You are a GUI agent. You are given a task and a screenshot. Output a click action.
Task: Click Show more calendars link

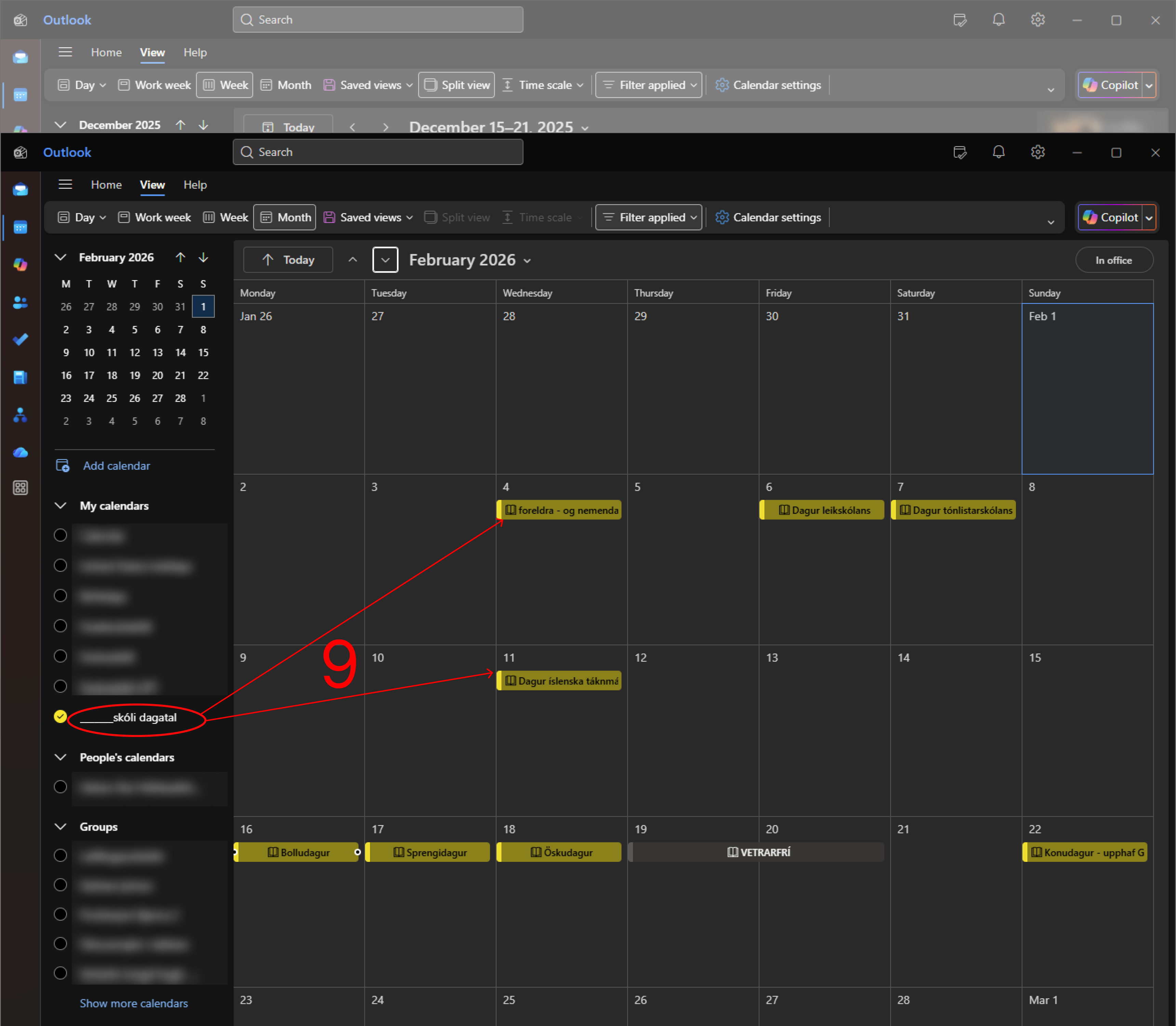[x=133, y=1003]
